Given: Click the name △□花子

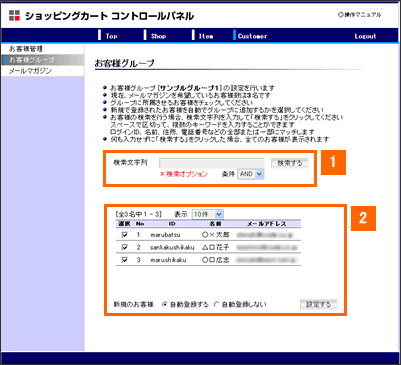Looking at the screenshot, I should 216,247.
